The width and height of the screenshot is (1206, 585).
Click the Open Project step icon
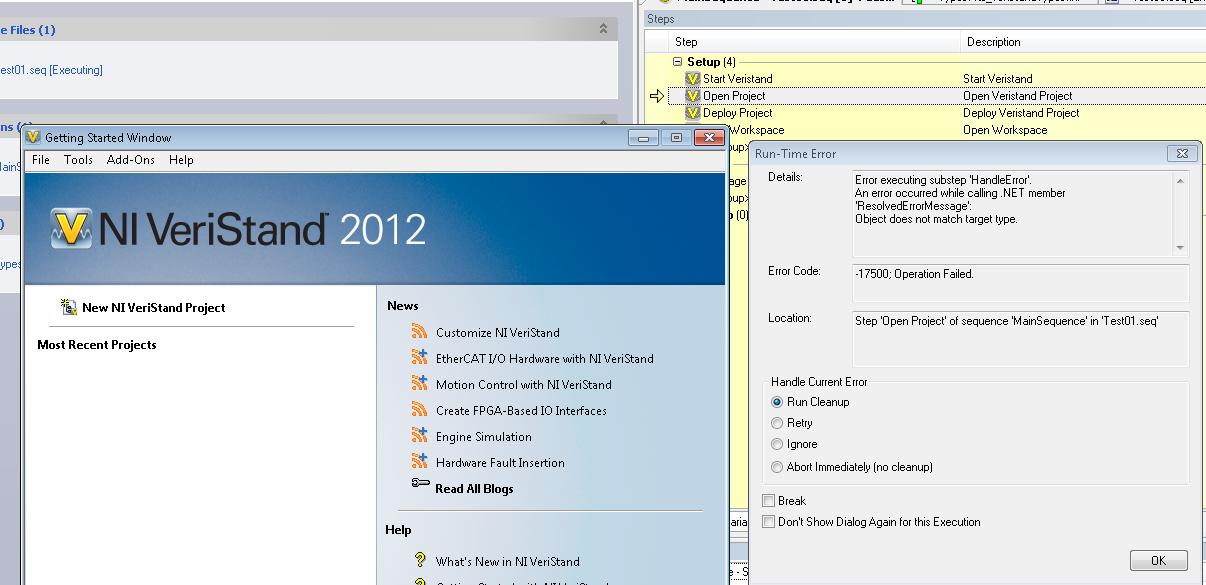point(692,96)
